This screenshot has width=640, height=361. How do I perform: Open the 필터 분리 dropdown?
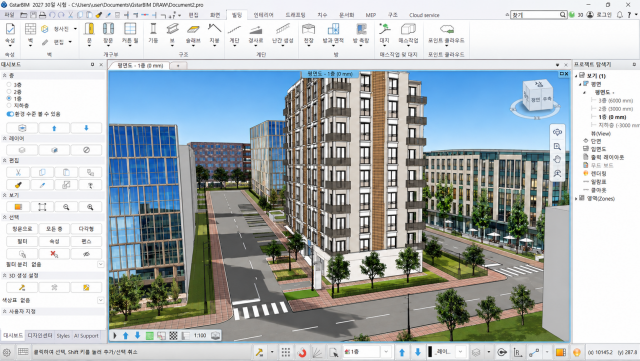(100, 265)
